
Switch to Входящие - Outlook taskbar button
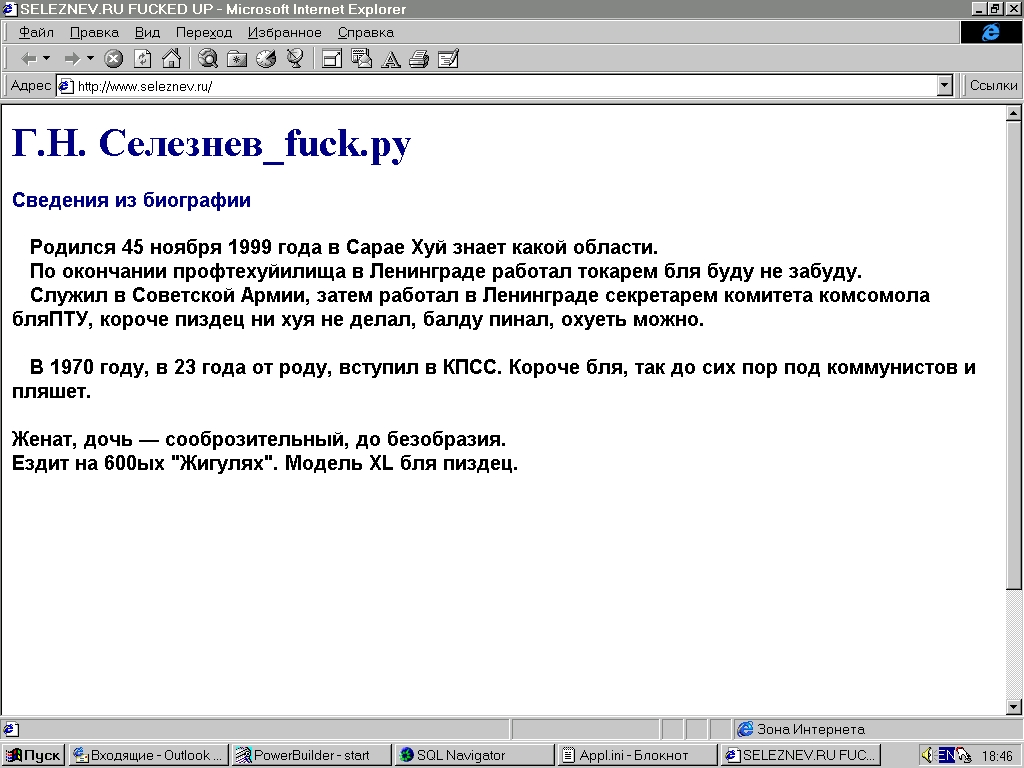pyautogui.click(x=148, y=756)
